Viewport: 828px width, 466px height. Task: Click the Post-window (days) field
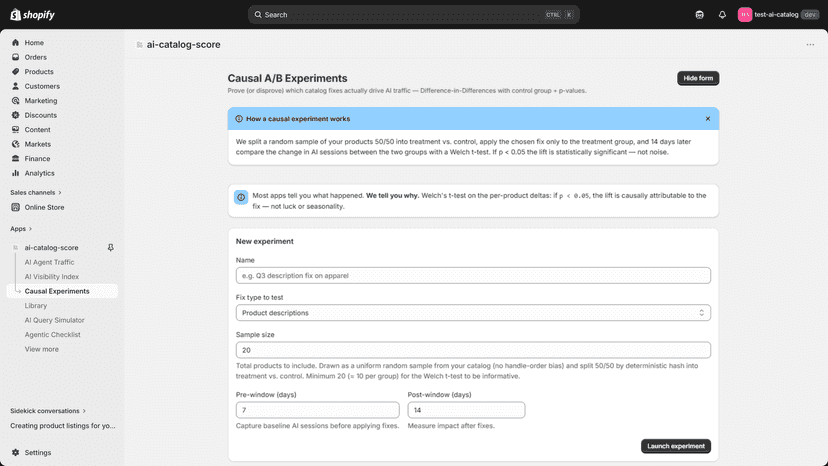466,410
